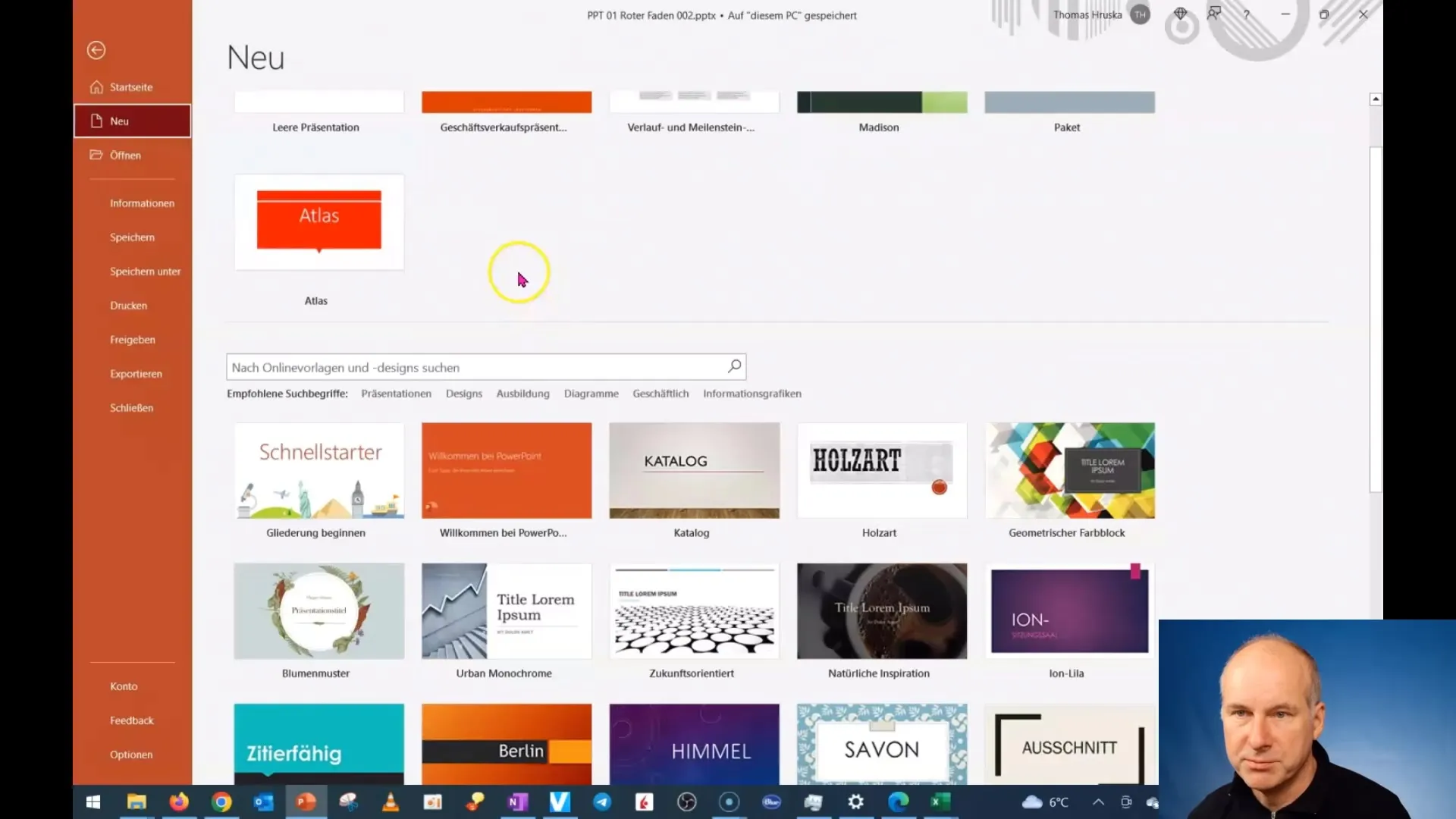Click Exportieren in the sidebar menu
This screenshot has width=1456, height=819.
click(135, 373)
